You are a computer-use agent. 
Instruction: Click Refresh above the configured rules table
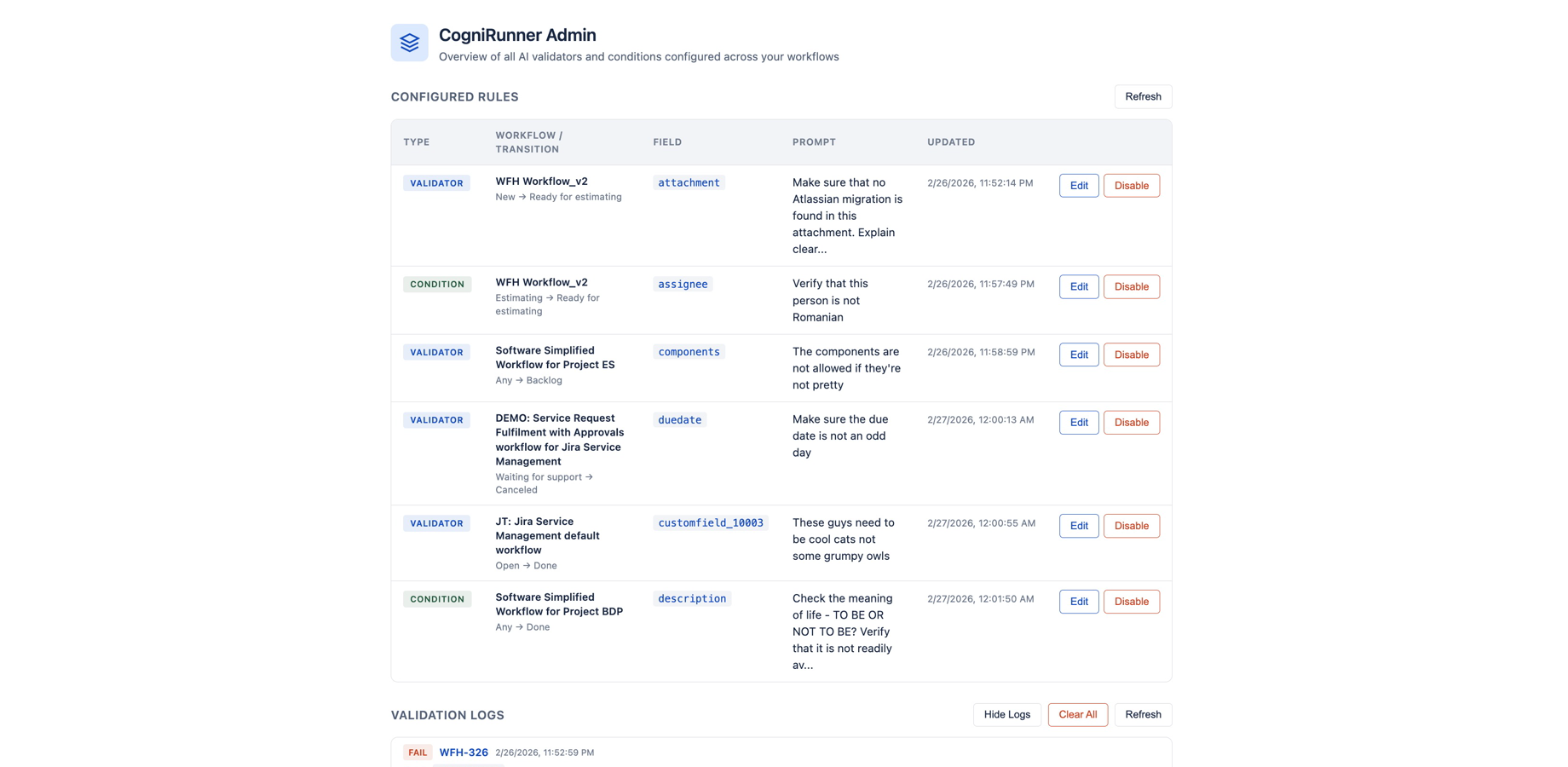tap(1143, 96)
